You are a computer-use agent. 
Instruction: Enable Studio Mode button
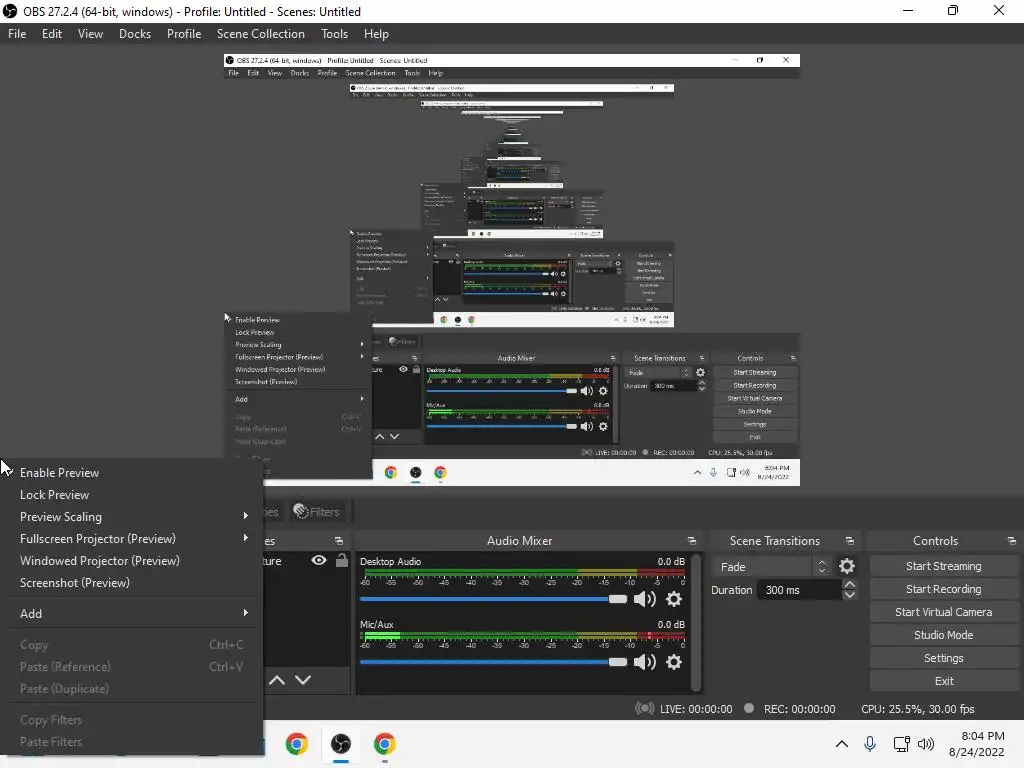pos(944,635)
